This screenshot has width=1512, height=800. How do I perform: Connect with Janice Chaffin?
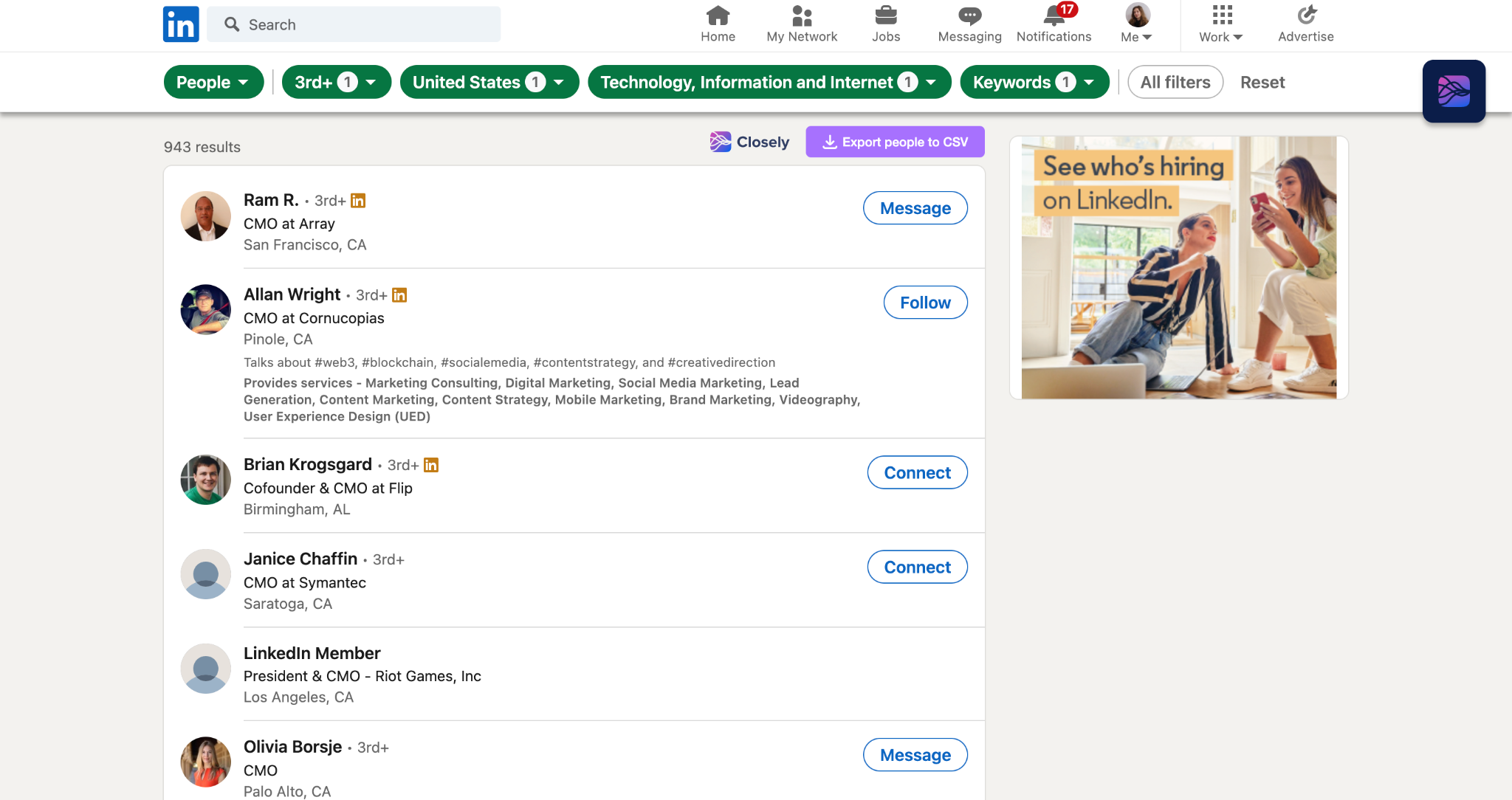(x=918, y=567)
